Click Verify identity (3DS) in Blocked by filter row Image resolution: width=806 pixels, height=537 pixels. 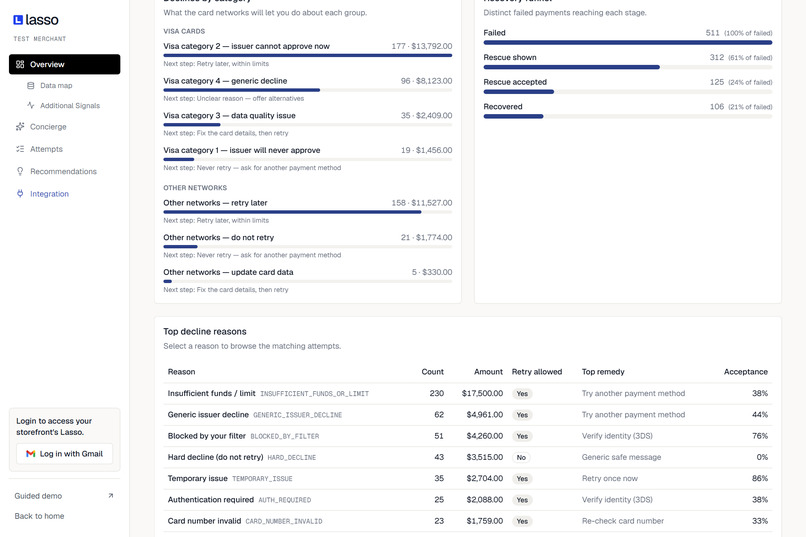[x=617, y=436]
